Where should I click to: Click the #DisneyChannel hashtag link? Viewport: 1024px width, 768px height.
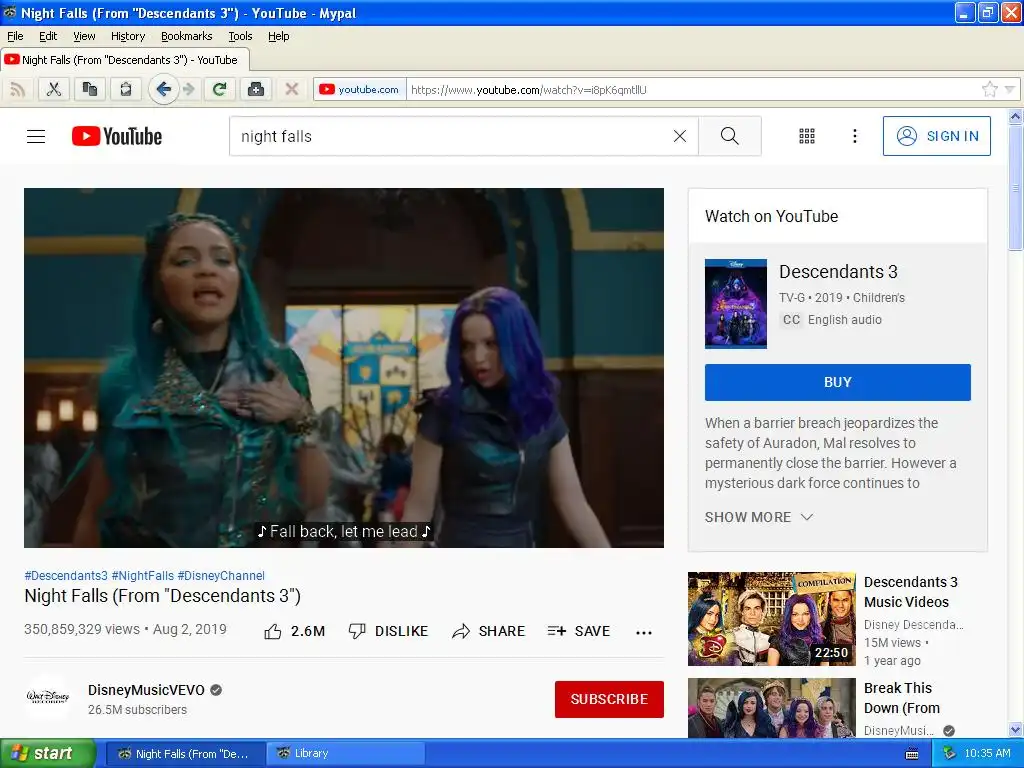[221, 575]
